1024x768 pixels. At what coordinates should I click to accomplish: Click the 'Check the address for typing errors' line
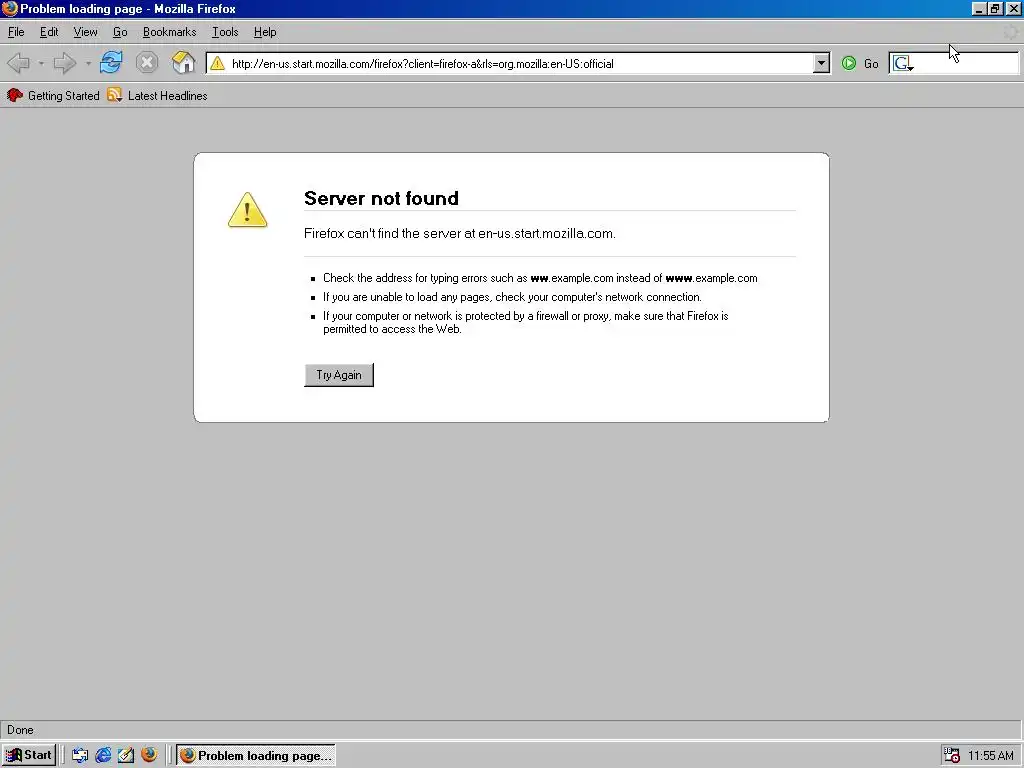click(x=540, y=278)
